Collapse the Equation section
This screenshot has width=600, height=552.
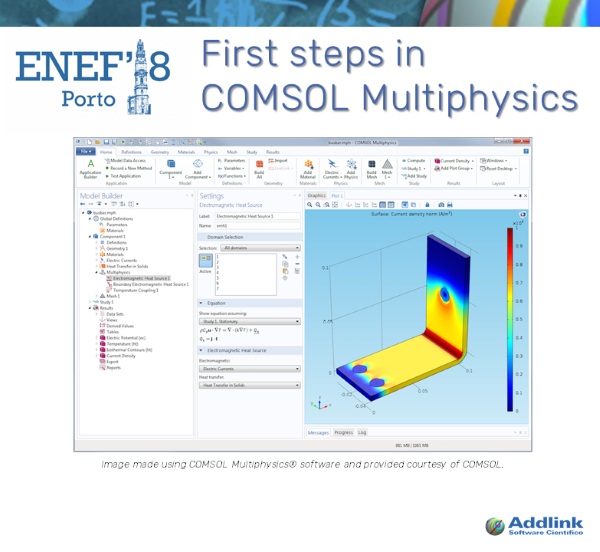point(201,301)
